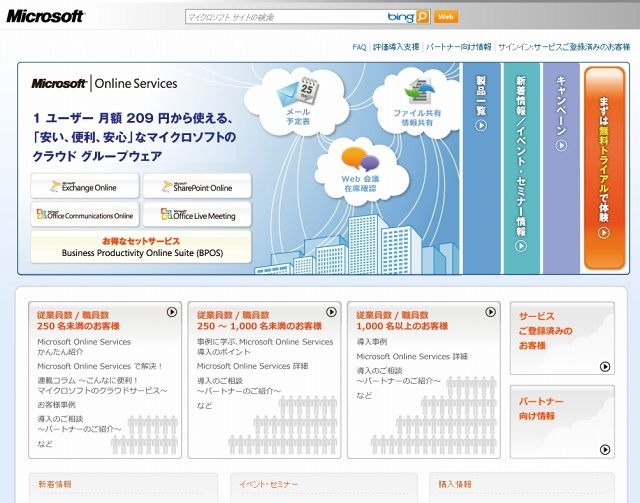Click Microsoft Online Services 詳細 in 1,000名以上 card
Image resolution: width=640 pixels, height=503 pixels.
[412, 356]
